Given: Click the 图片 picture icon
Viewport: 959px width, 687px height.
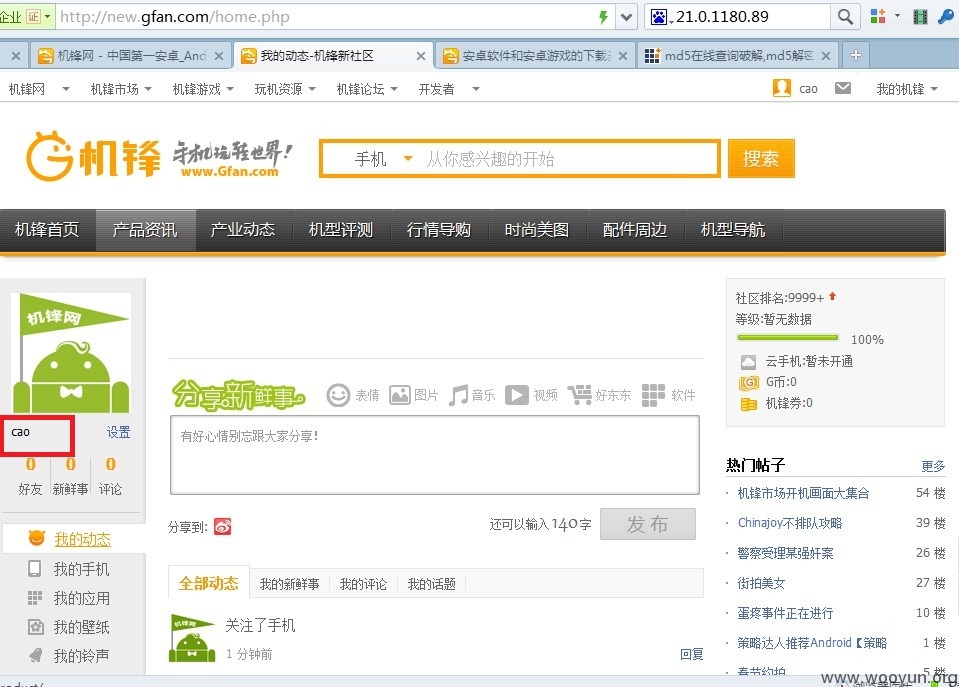Looking at the screenshot, I should pos(400,395).
